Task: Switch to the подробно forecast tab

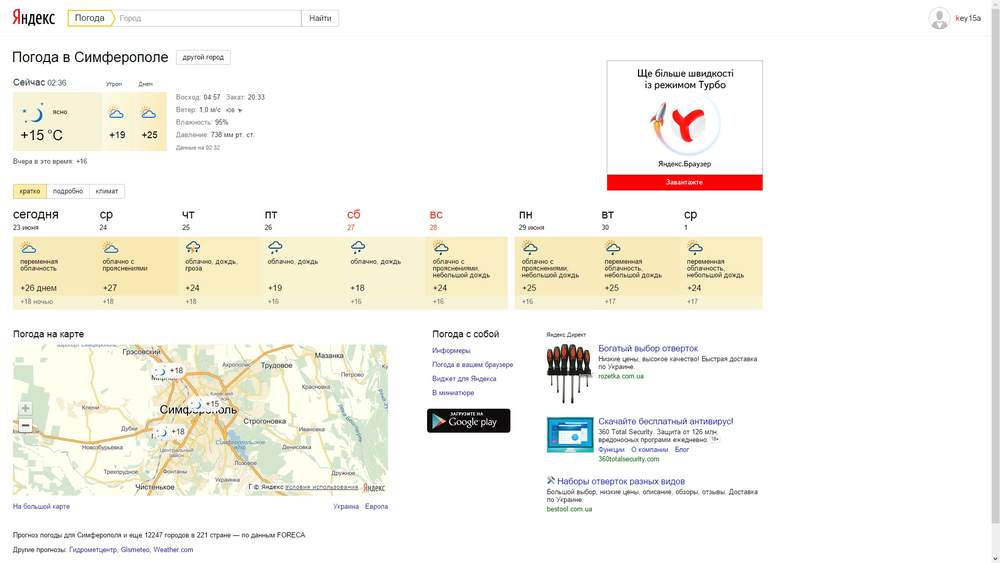Action: click(x=68, y=191)
